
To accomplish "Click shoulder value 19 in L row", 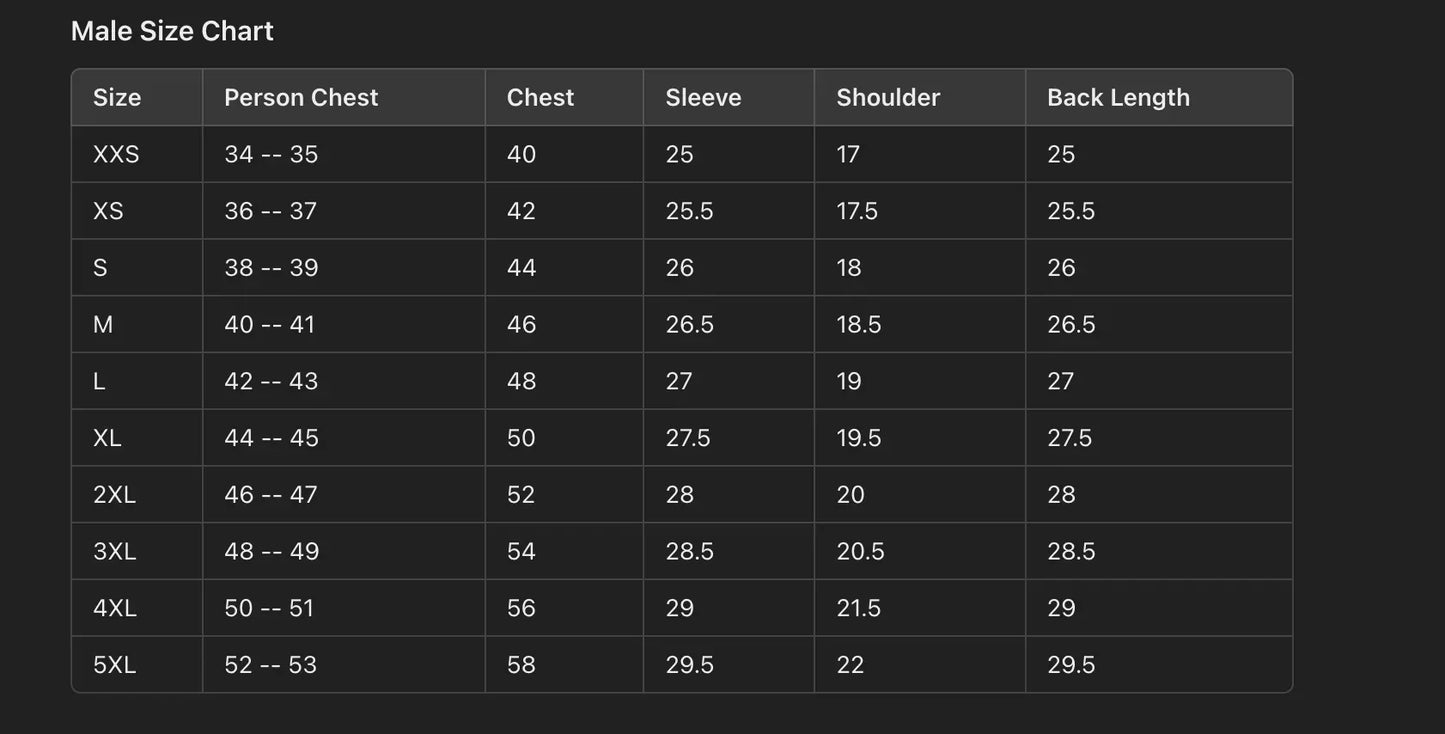I will [x=849, y=381].
